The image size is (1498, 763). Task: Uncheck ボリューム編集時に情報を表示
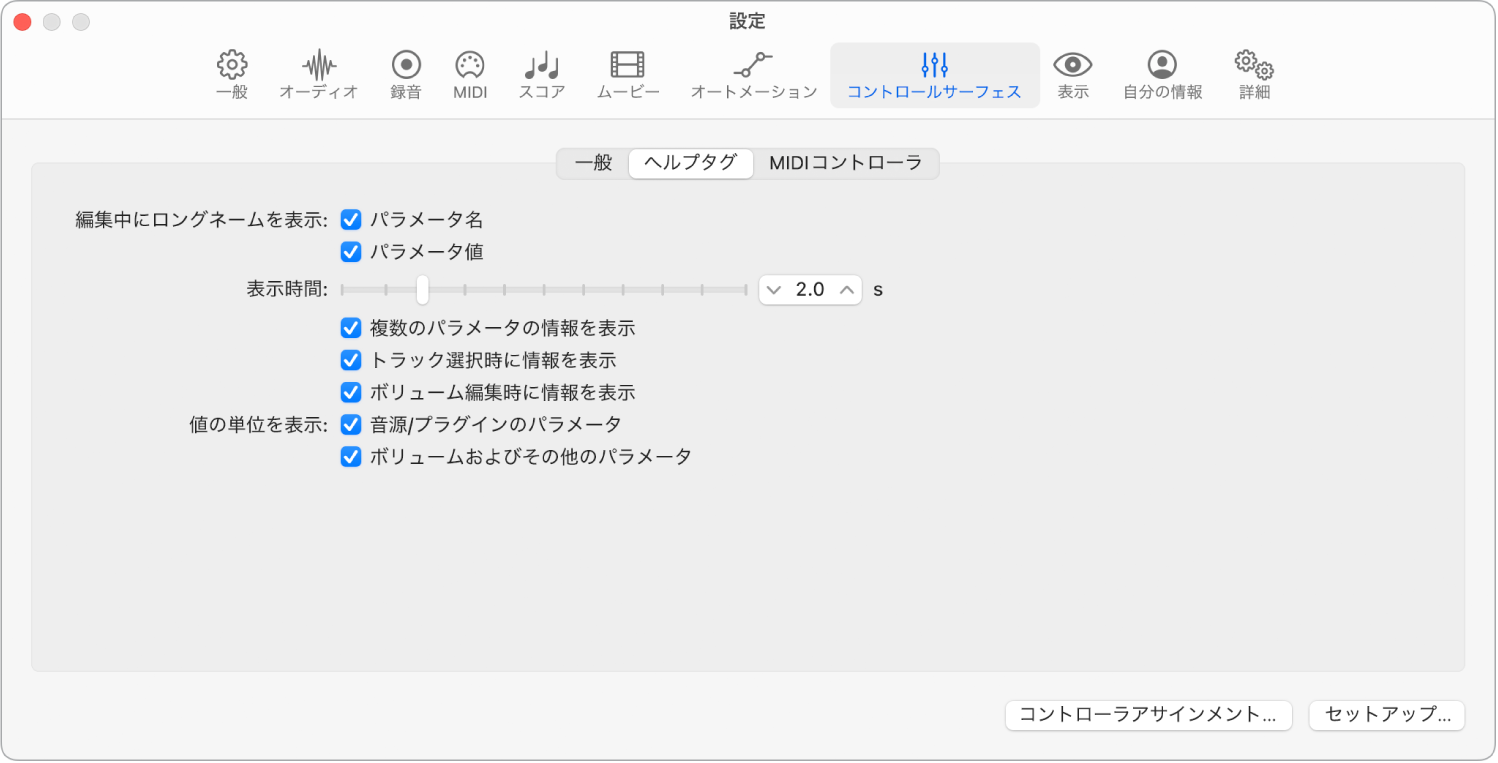pyautogui.click(x=350, y=391)
